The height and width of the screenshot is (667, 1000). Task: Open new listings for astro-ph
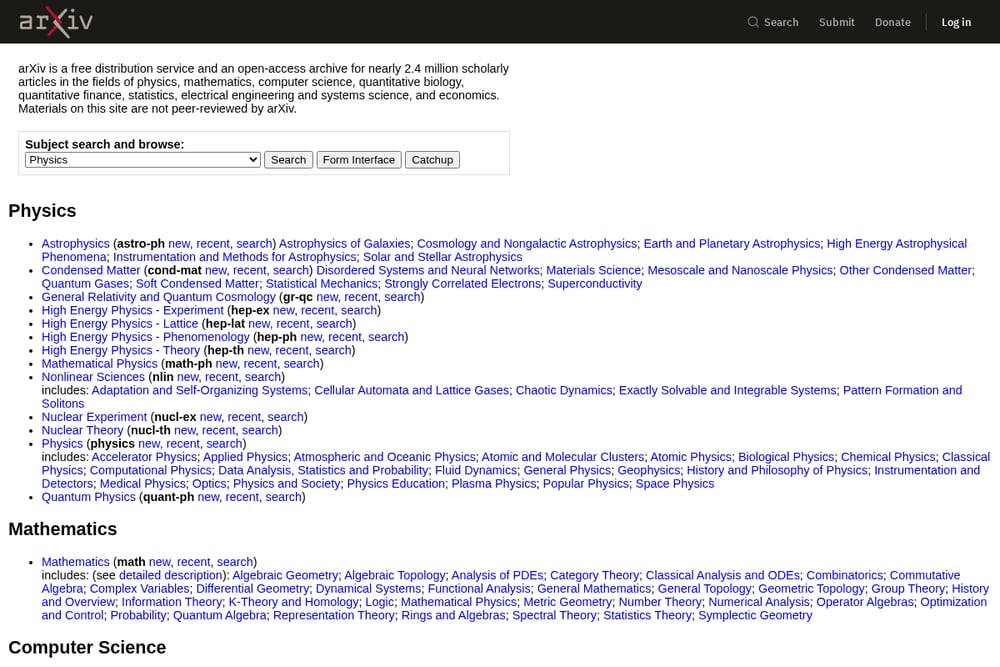179,244
